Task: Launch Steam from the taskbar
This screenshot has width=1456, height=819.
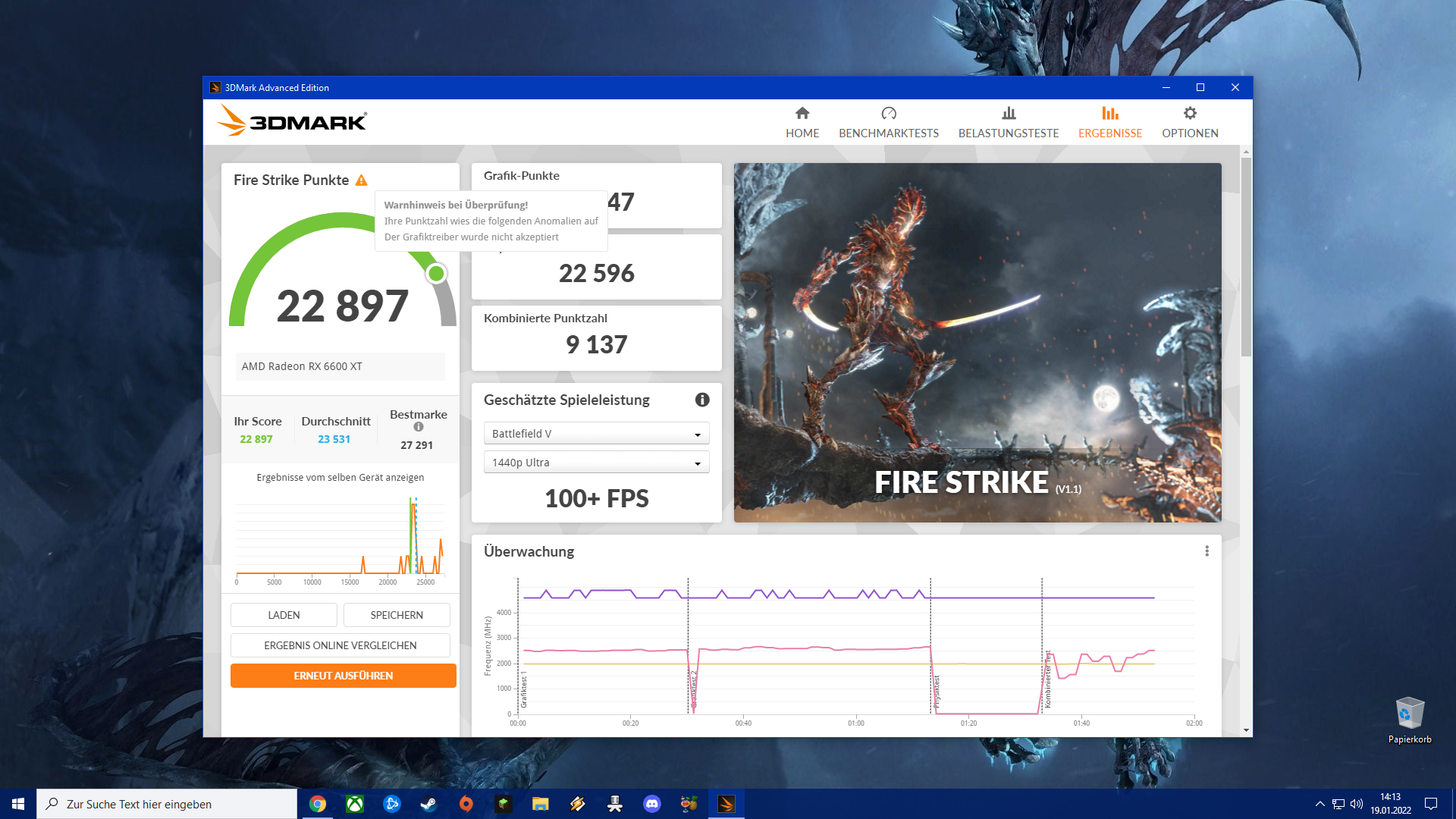Action: point(428,804)
